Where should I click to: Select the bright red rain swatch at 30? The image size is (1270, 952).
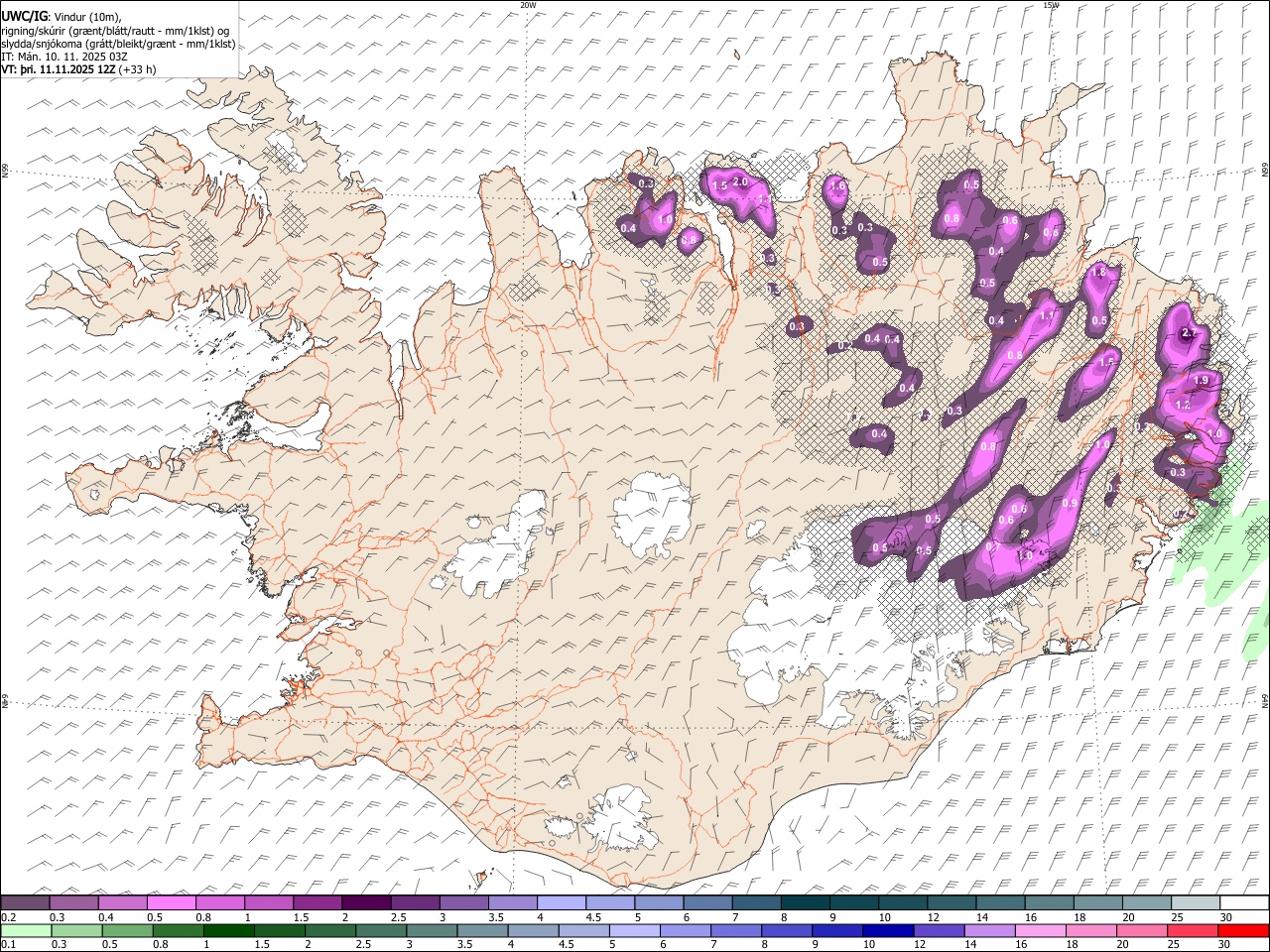(1243, 930)
